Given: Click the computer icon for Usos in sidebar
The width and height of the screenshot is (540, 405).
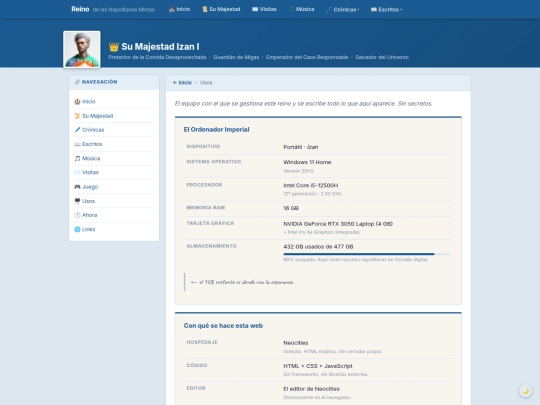Looking at the screenshot, I should click(x=77, y=201).
